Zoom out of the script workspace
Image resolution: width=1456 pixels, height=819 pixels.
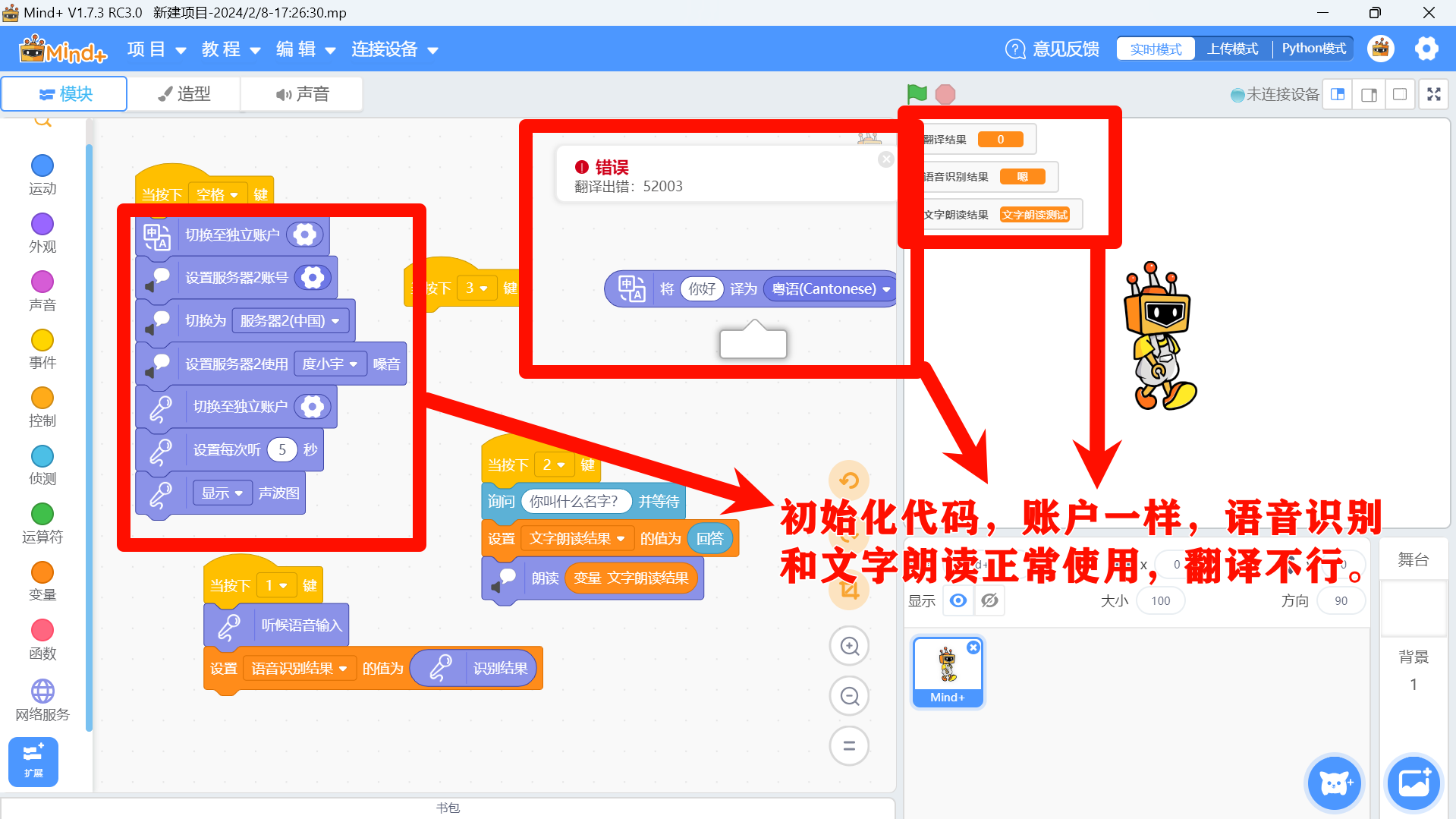849,696
